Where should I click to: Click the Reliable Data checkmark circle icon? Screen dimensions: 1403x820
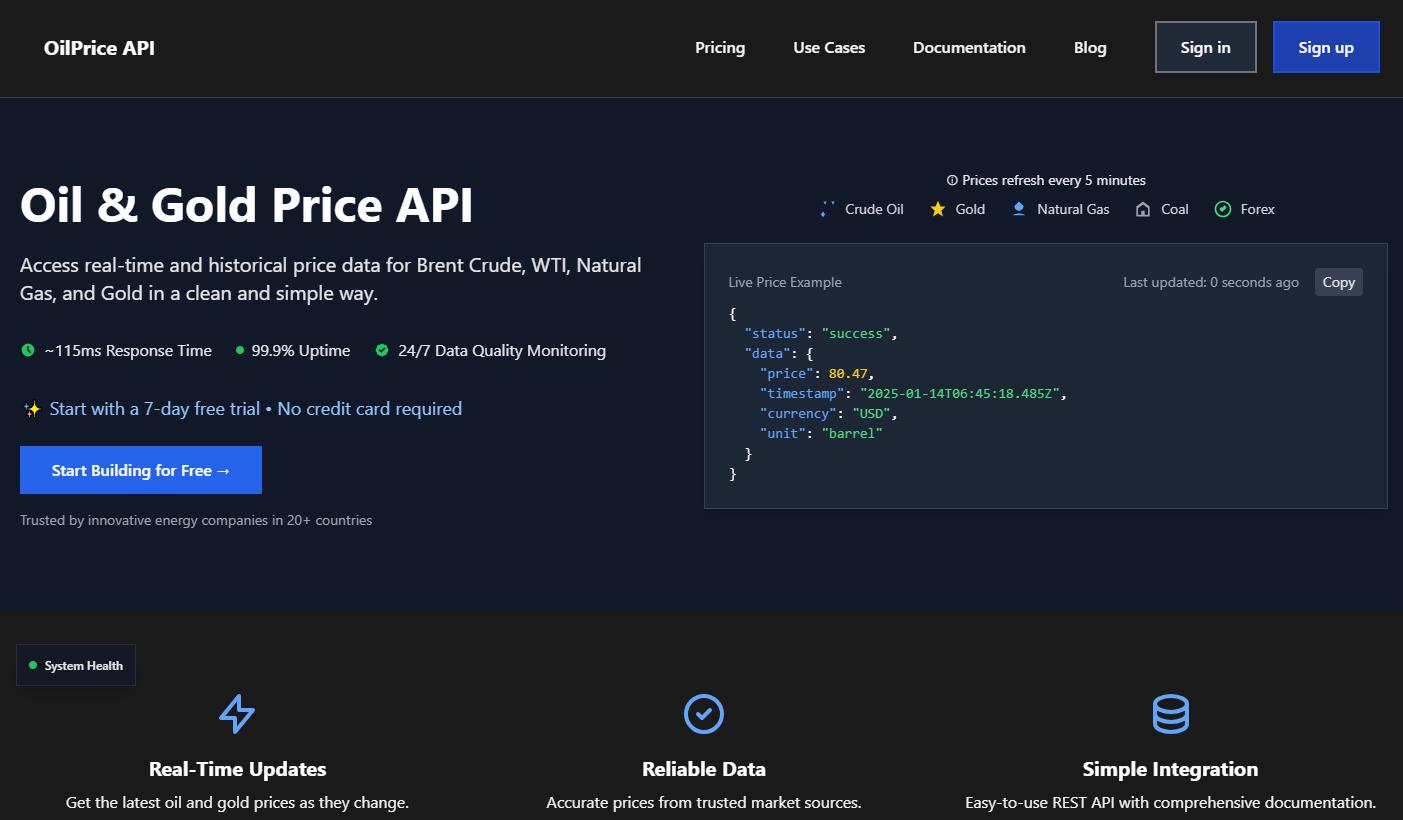(703, 714)
